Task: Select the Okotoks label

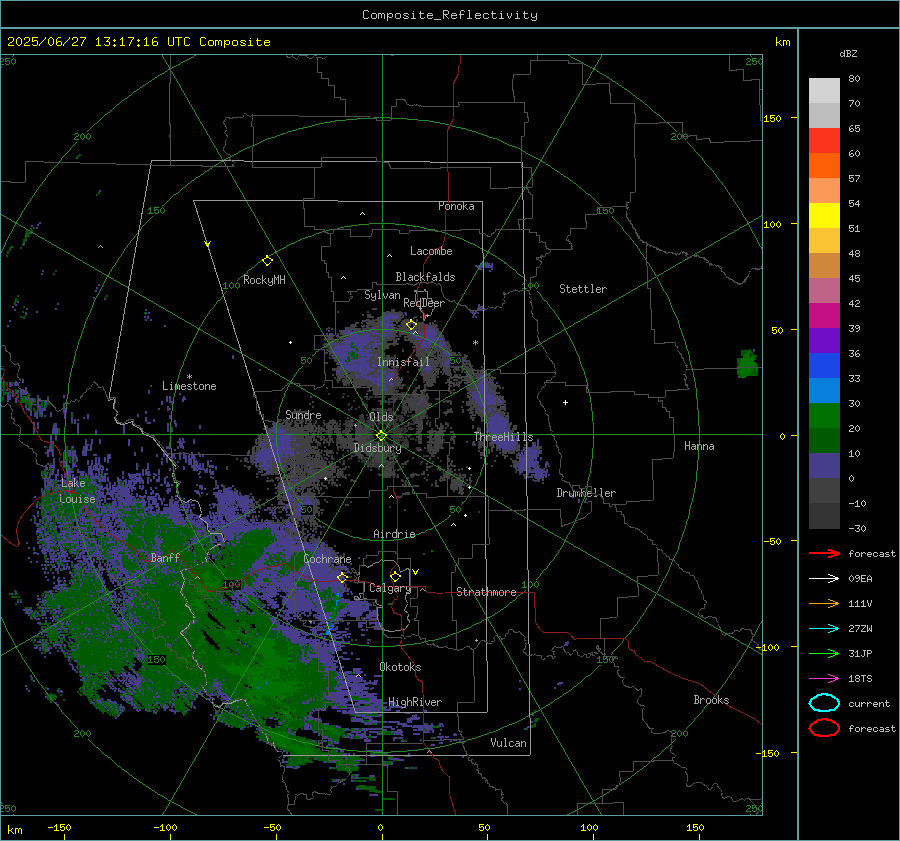Action: point(401,667)
